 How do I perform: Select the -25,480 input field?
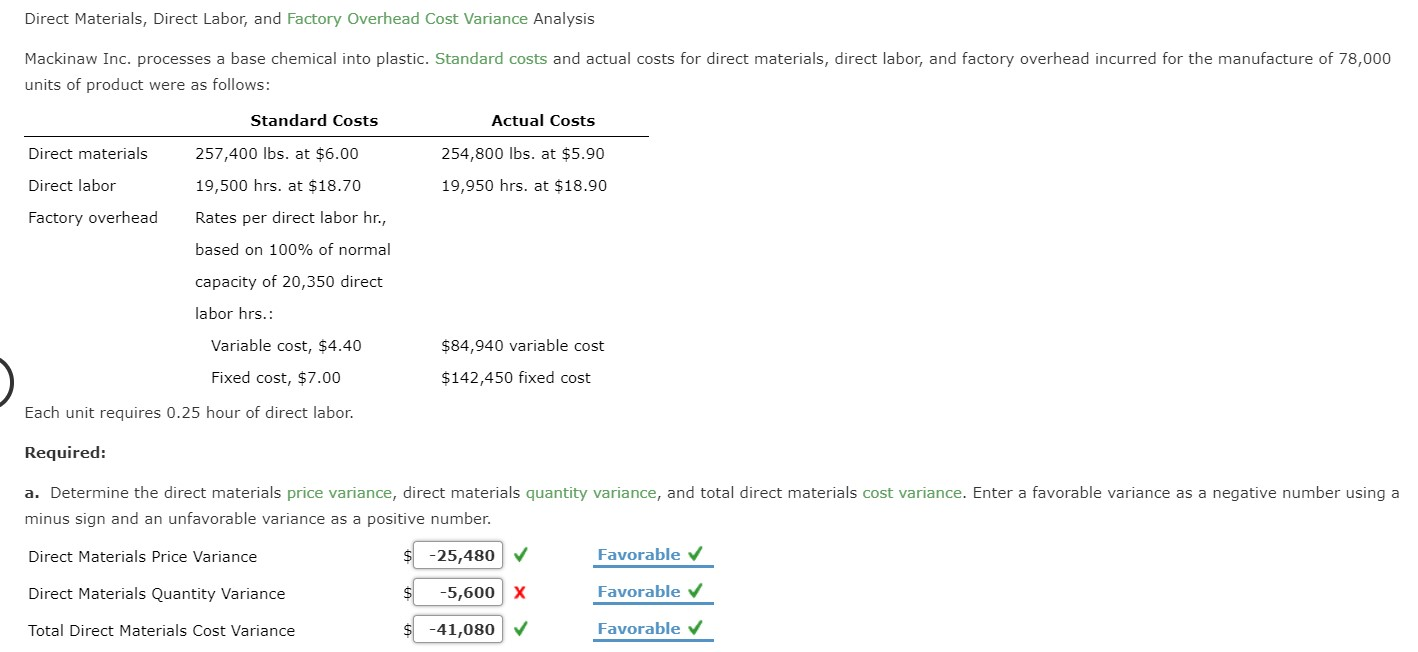point(457,555)
